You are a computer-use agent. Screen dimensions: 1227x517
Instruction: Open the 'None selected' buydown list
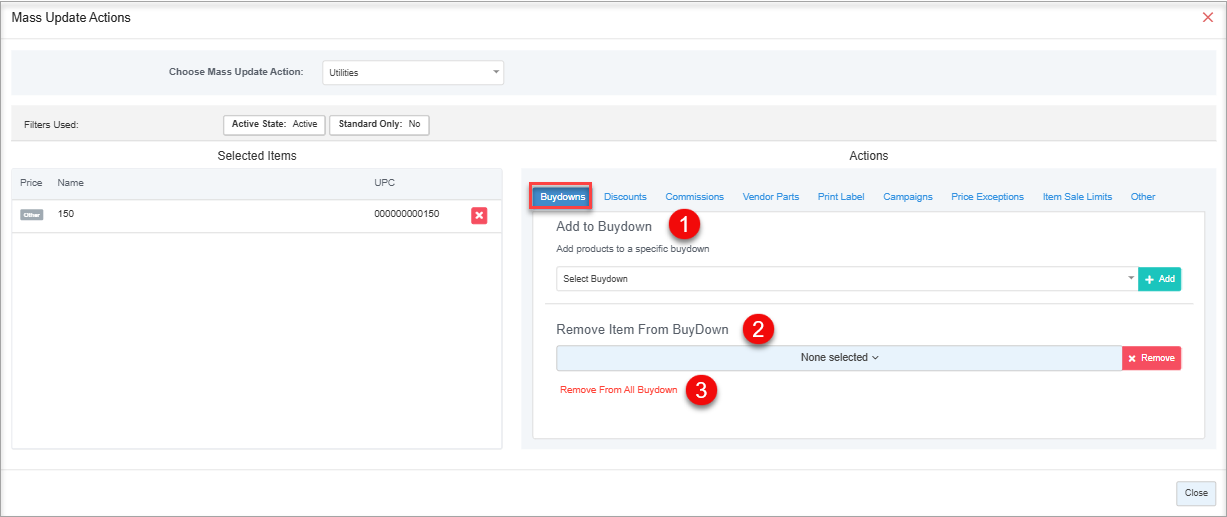tap(839, 358)
